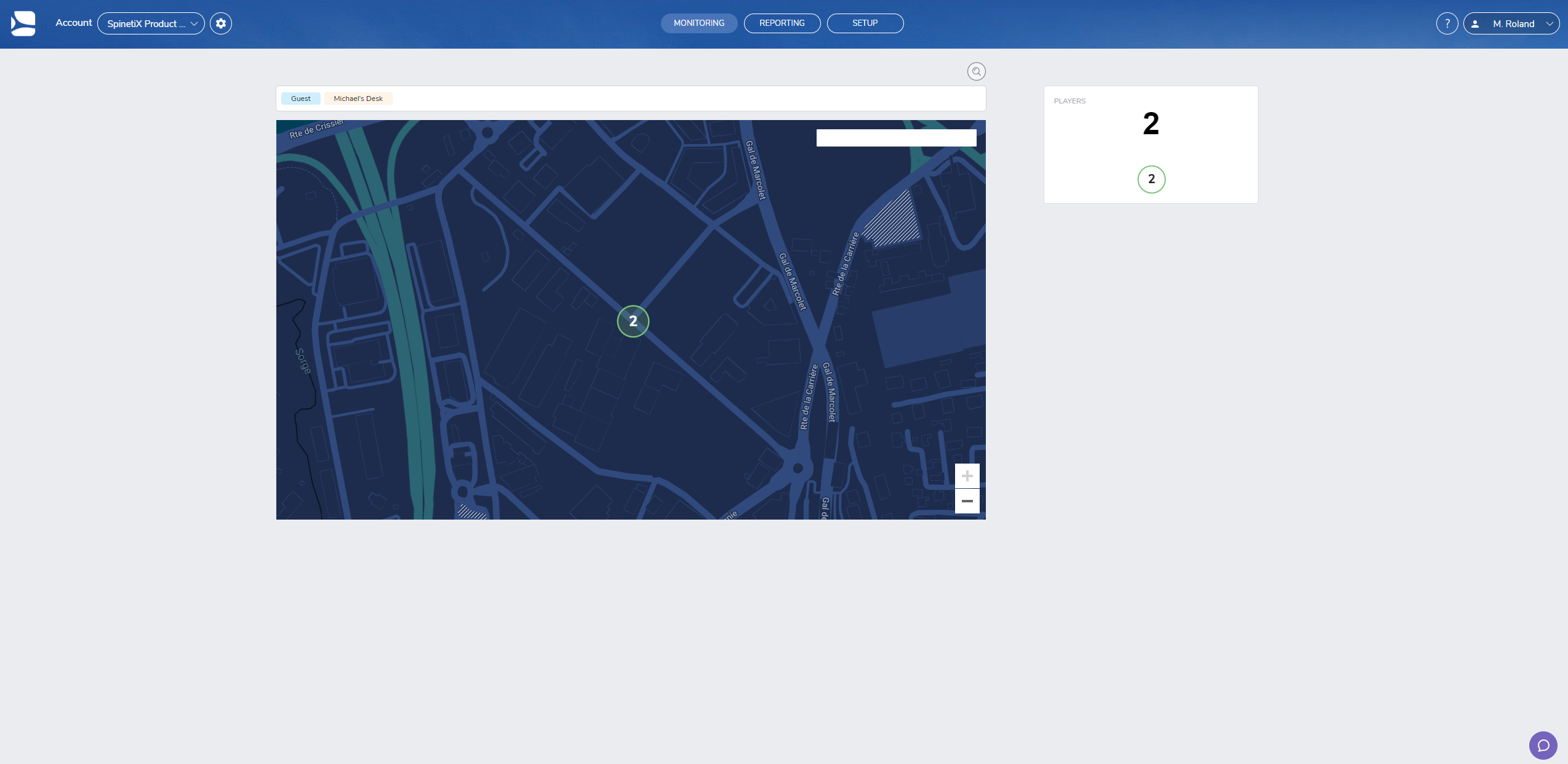The image size is (1568, 764).
Task: Switch to the Setup tab
Action: click(x=865, y=23)
